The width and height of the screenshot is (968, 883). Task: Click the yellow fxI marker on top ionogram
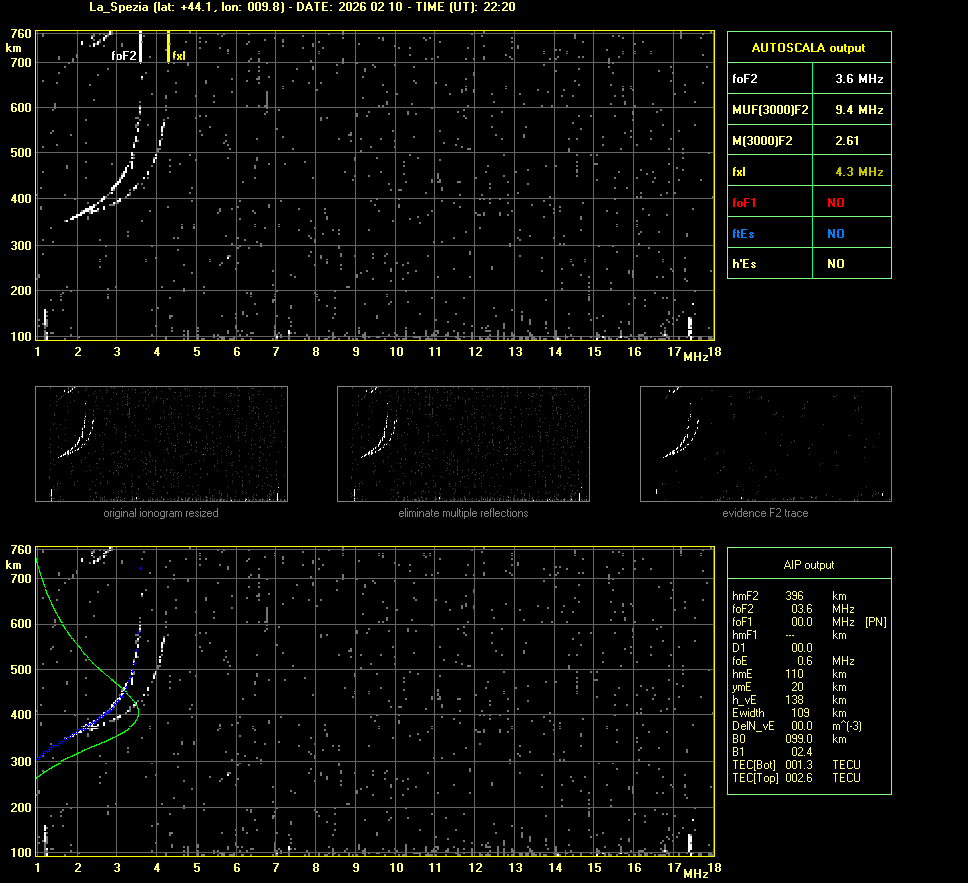(168, 47)
